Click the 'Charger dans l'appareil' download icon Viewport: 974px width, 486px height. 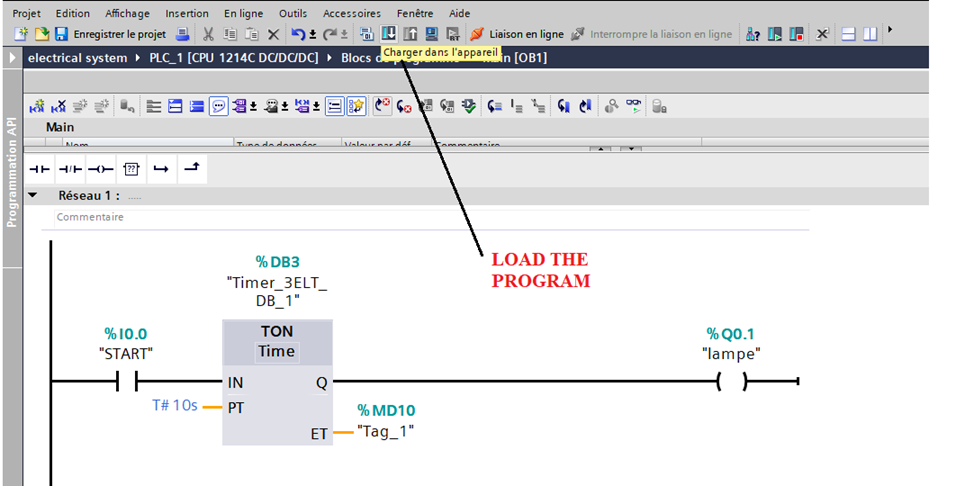[389, 34]
